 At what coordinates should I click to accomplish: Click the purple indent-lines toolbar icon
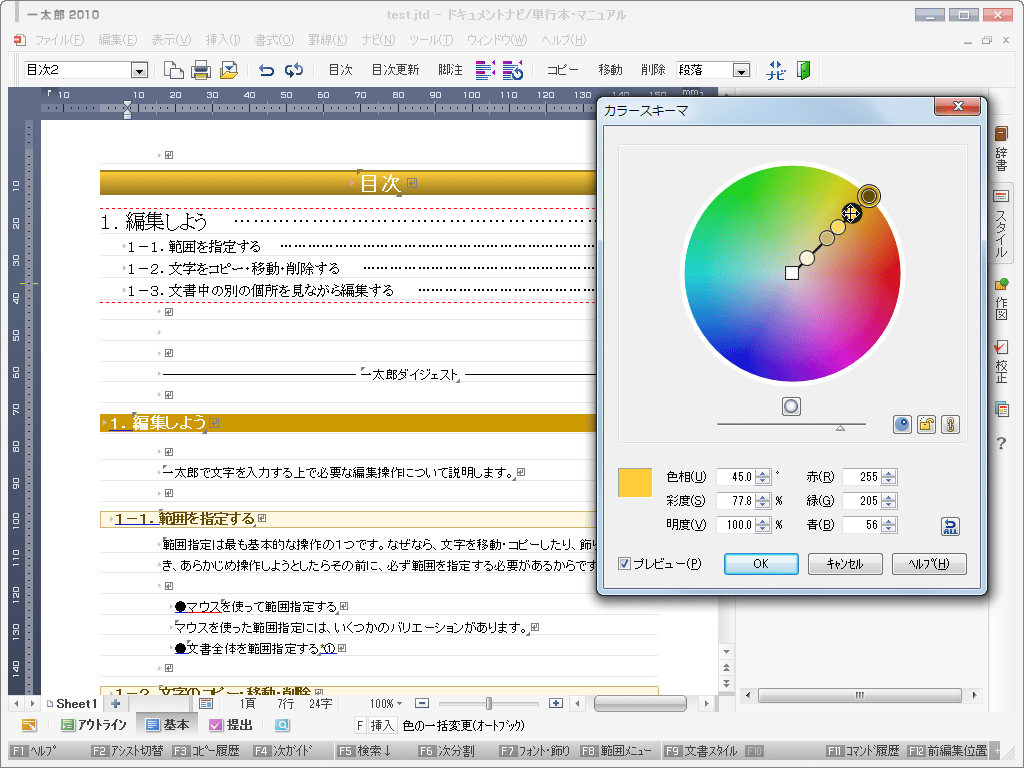coord(485,70)
